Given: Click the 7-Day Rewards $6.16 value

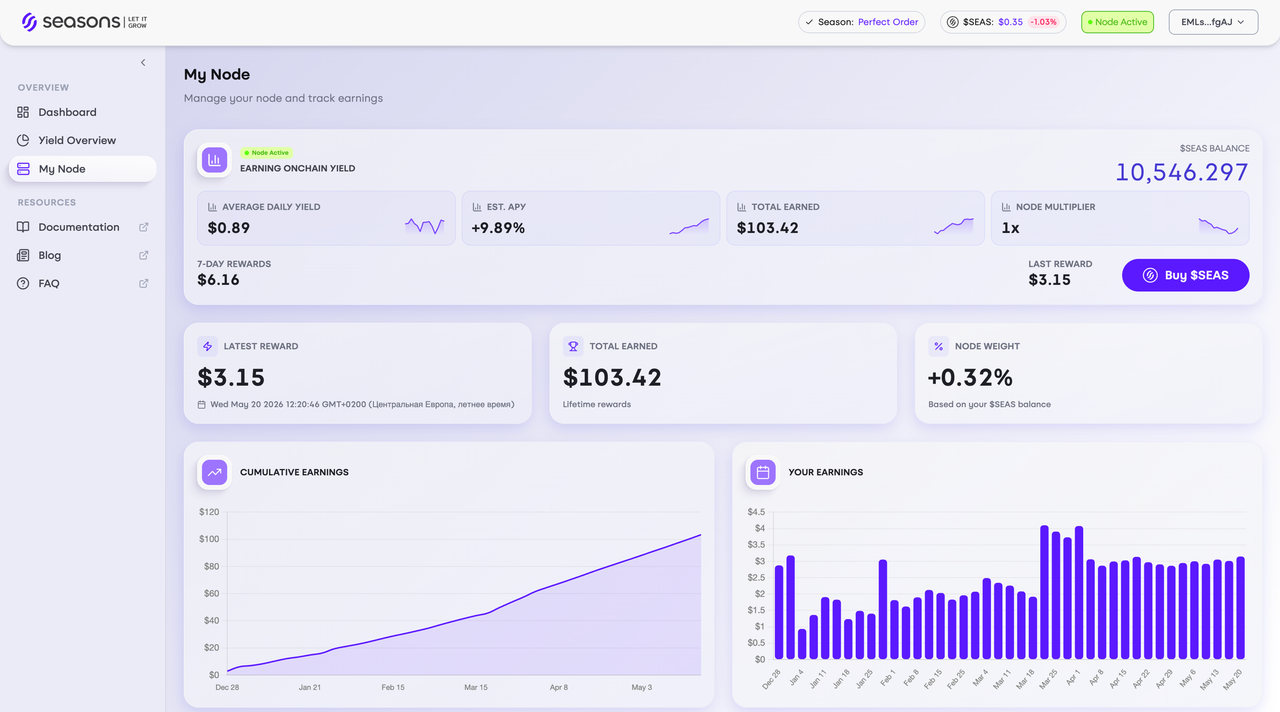Looking at the screenshot, I should [219, 280].
